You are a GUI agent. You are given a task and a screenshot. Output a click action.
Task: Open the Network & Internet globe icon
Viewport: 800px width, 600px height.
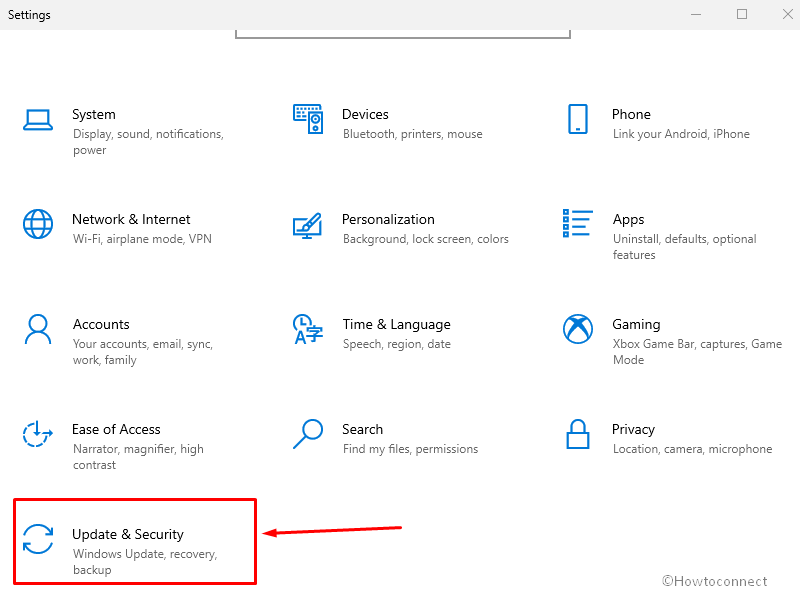coord(38,224)
